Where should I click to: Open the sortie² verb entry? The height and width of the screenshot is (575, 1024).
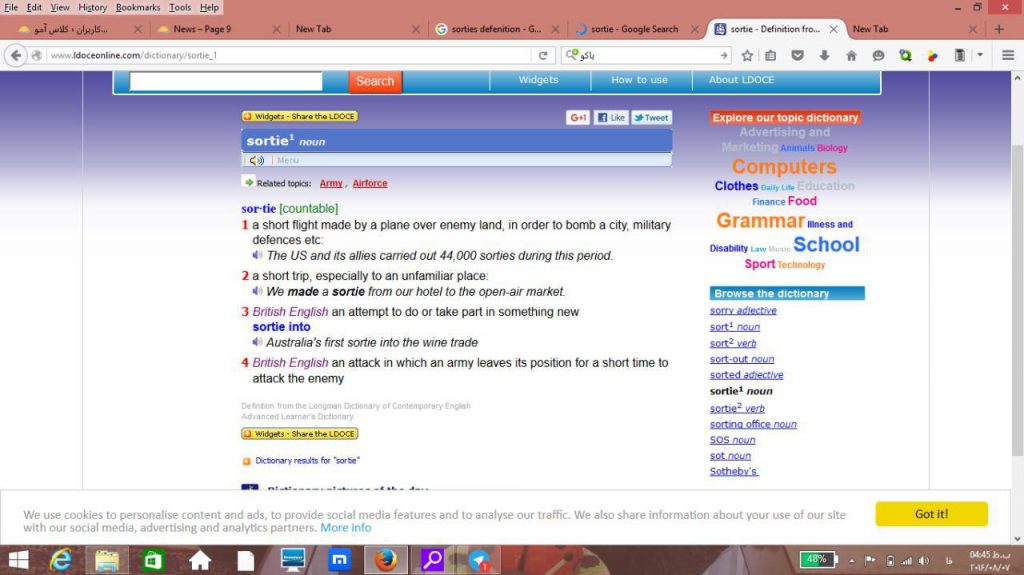click(737, 408)
